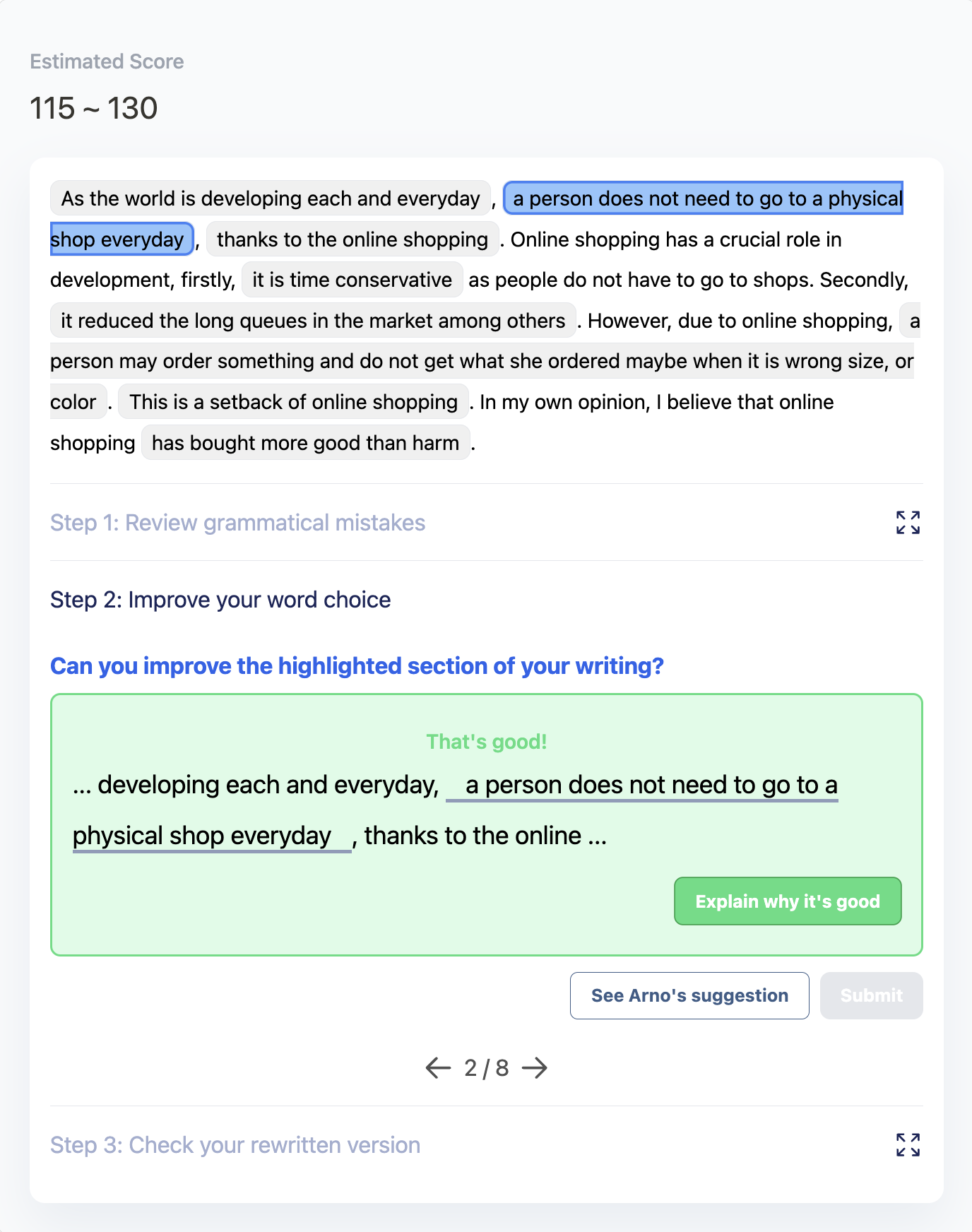The width and height of the screenshot is (972, 1232).
Task: Go to next suggestion with right arrow
Action: [x=535, y=1067]
